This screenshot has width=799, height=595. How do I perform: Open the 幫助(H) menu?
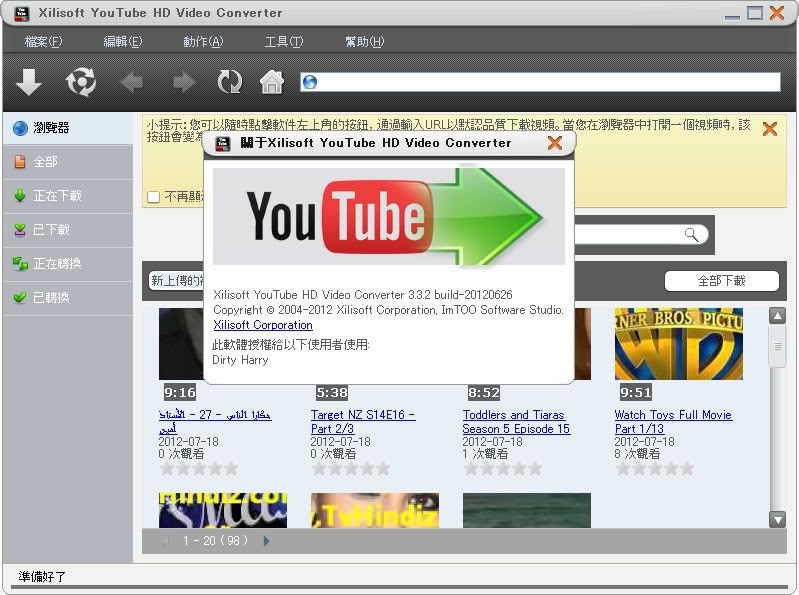click(364, 42)
